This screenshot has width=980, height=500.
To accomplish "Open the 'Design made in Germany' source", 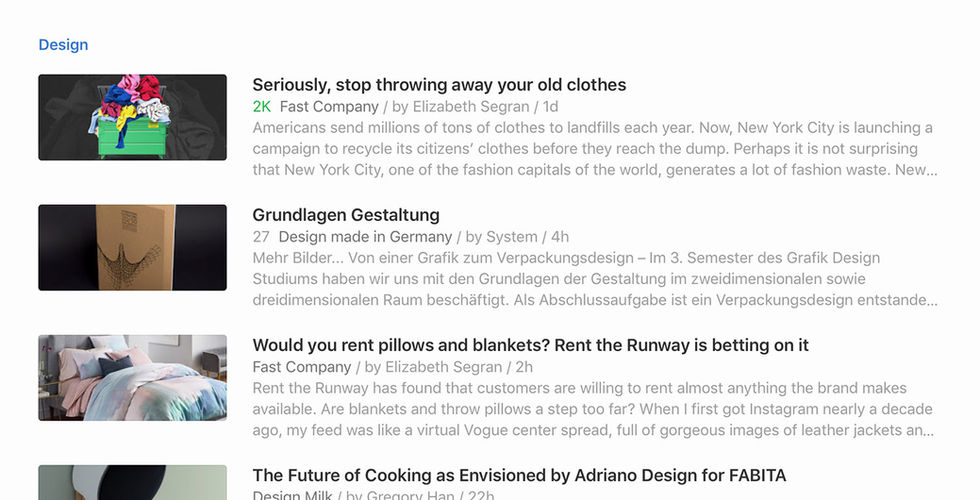I will tap(365, 237).
